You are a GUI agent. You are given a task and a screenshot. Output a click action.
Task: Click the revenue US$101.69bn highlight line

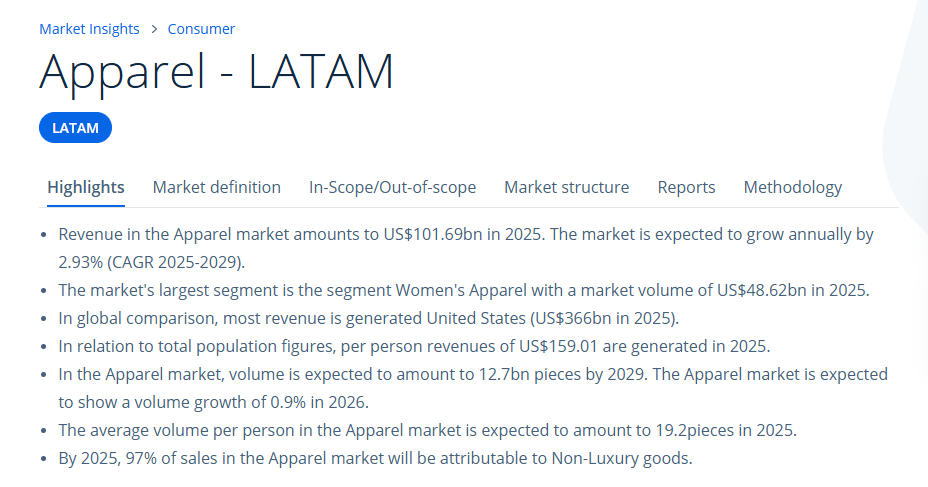(x=466, y=235)
